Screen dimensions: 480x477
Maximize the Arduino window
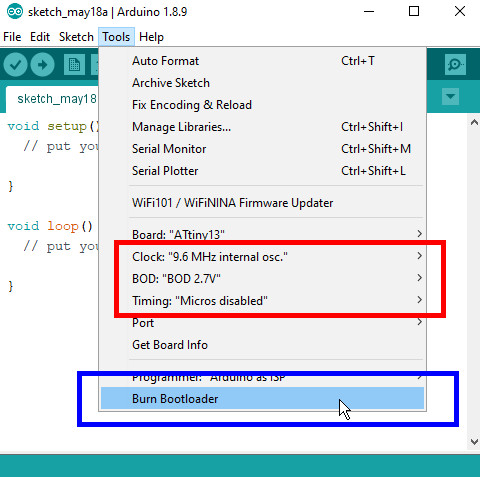click(x=414, y=12)
